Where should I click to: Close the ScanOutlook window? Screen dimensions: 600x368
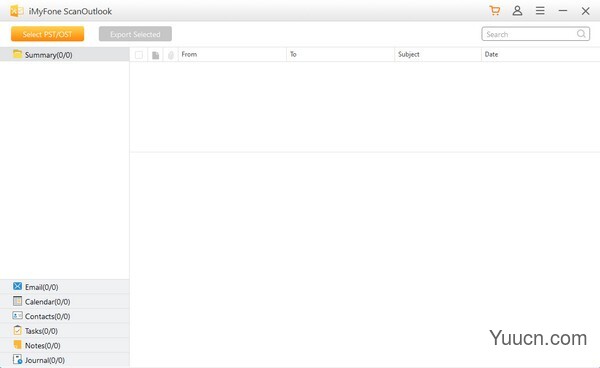pos(585,11)
